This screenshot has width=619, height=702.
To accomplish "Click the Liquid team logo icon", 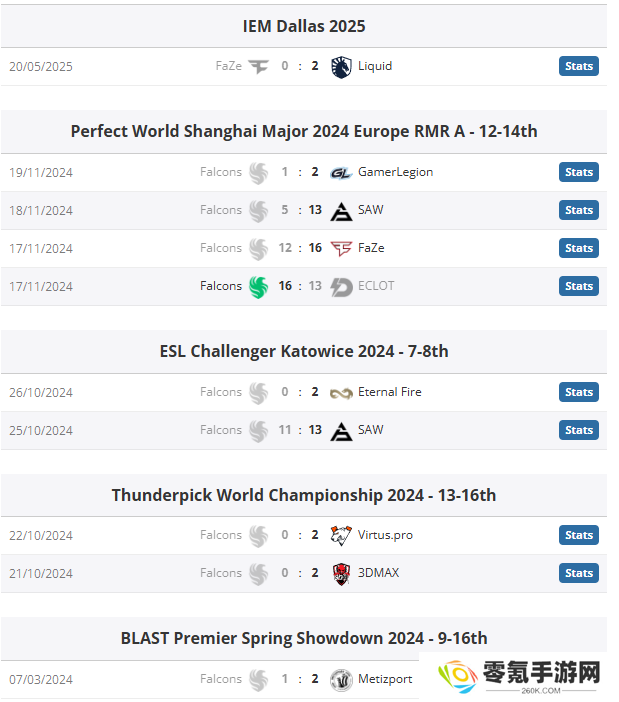I will tap(341, 67).
